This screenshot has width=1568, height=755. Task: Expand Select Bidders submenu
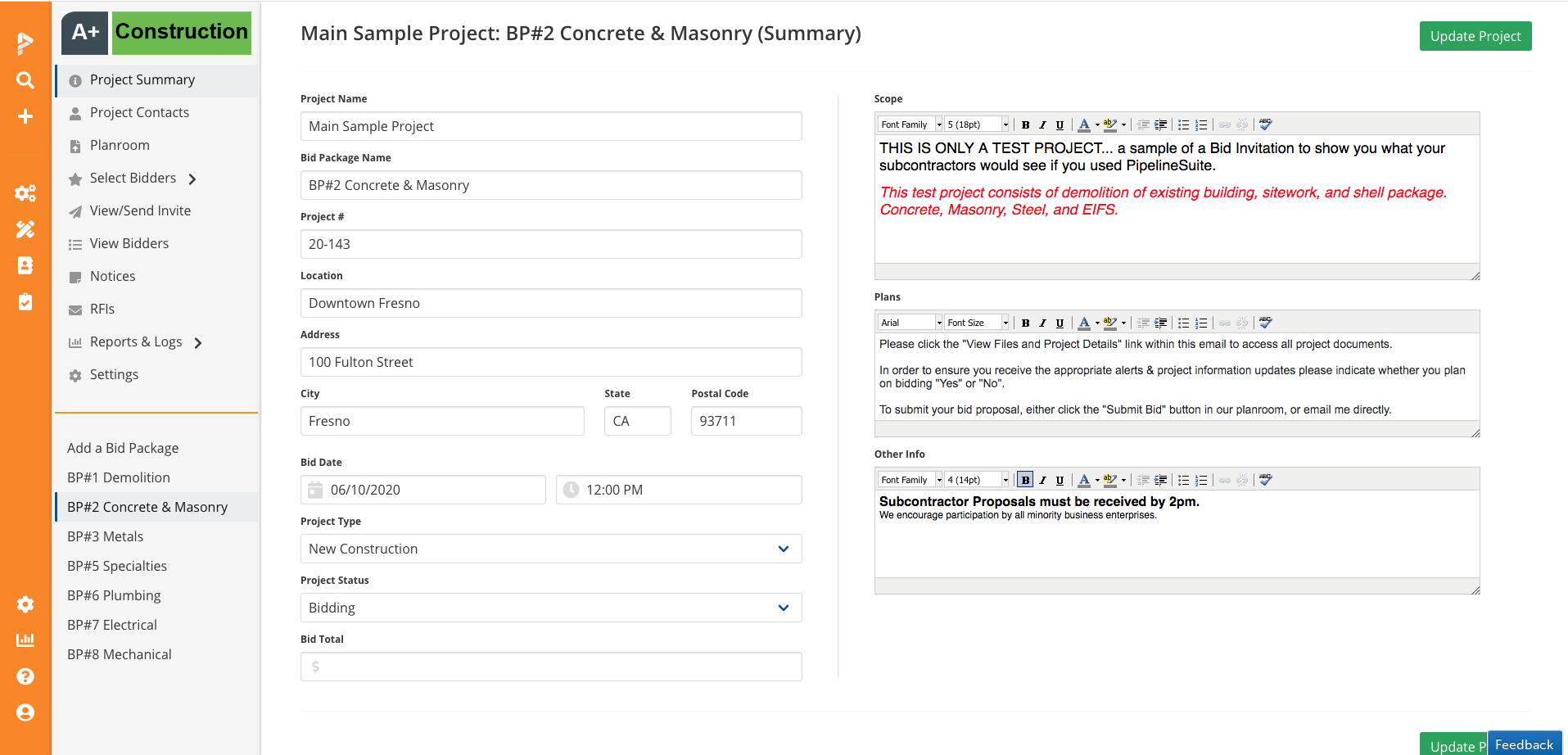[192, 179]
